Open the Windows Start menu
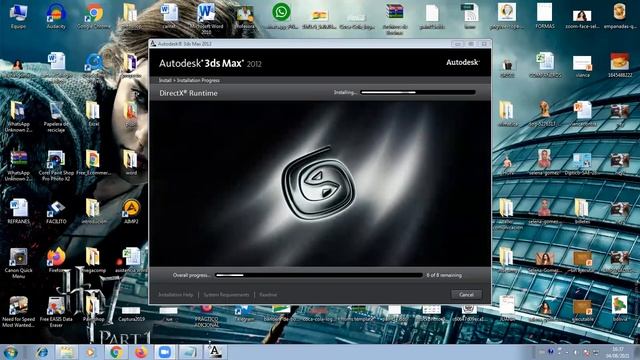The height and width of the screenshot is (360, 640). (x=10, y=352)
